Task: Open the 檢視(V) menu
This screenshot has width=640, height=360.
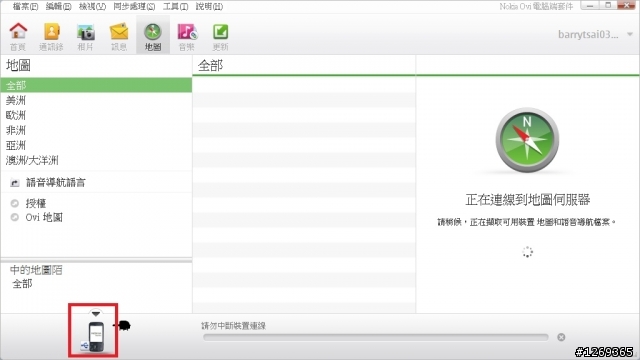Action: [92, 7]
